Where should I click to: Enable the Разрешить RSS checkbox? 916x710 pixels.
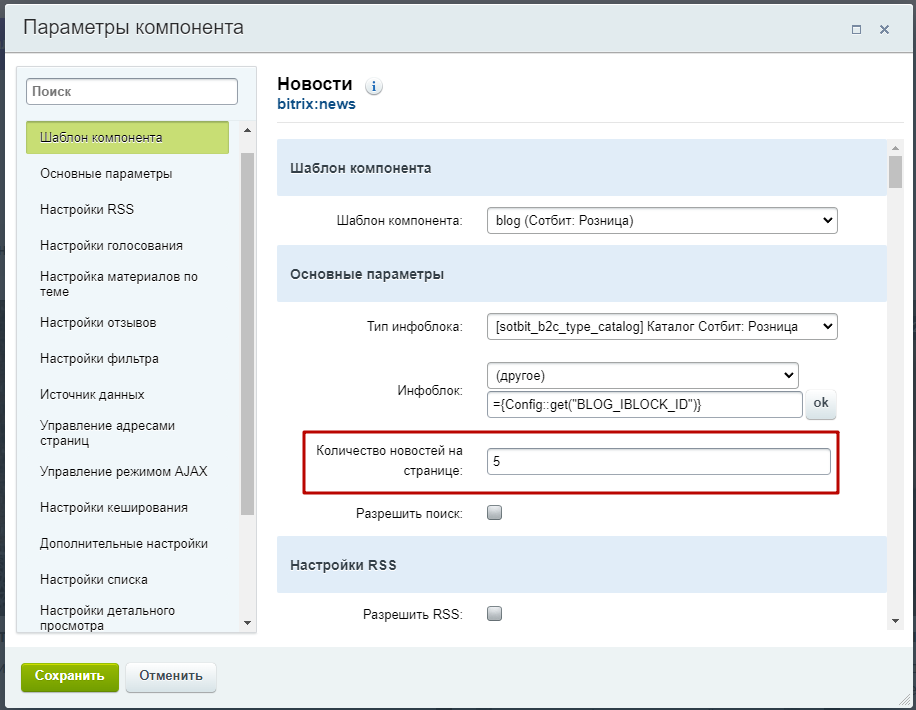coord(494,614)
